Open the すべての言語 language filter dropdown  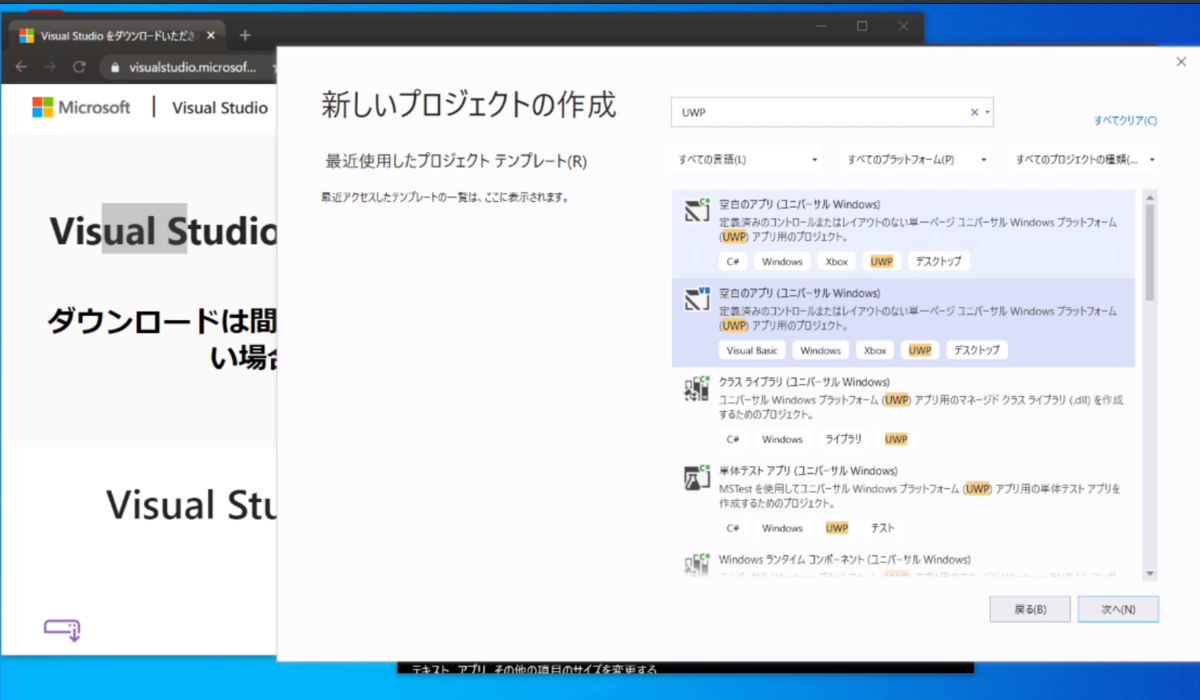(x=746, y=159)
